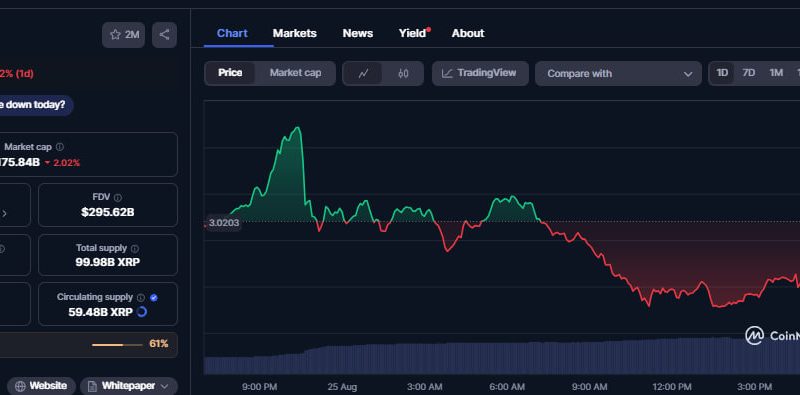Select the 1M time range
This screenshot has height=395, width=800.
click(x=776, y=73)
